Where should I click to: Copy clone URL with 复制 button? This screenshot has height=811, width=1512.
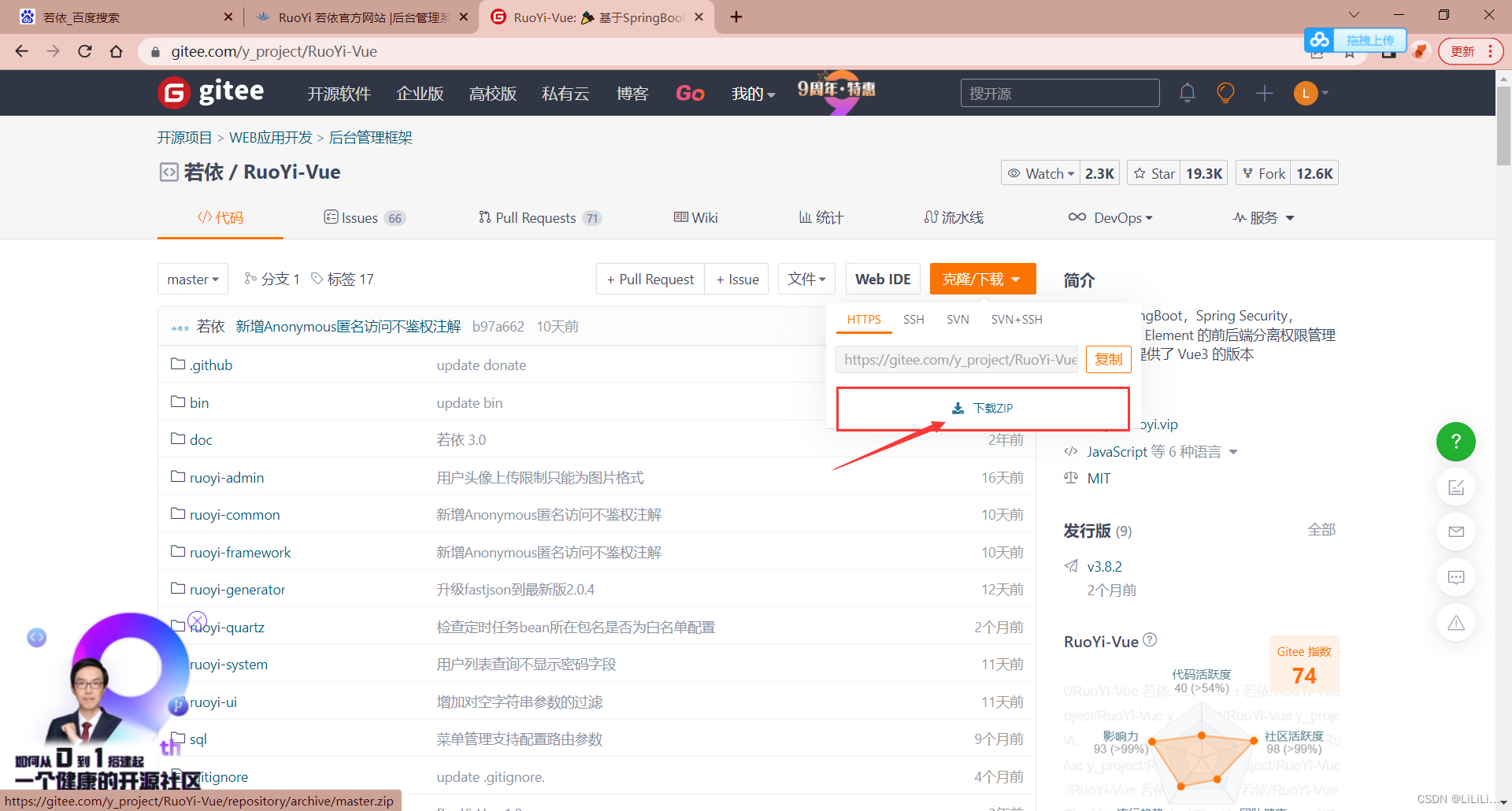point(1109,359)
